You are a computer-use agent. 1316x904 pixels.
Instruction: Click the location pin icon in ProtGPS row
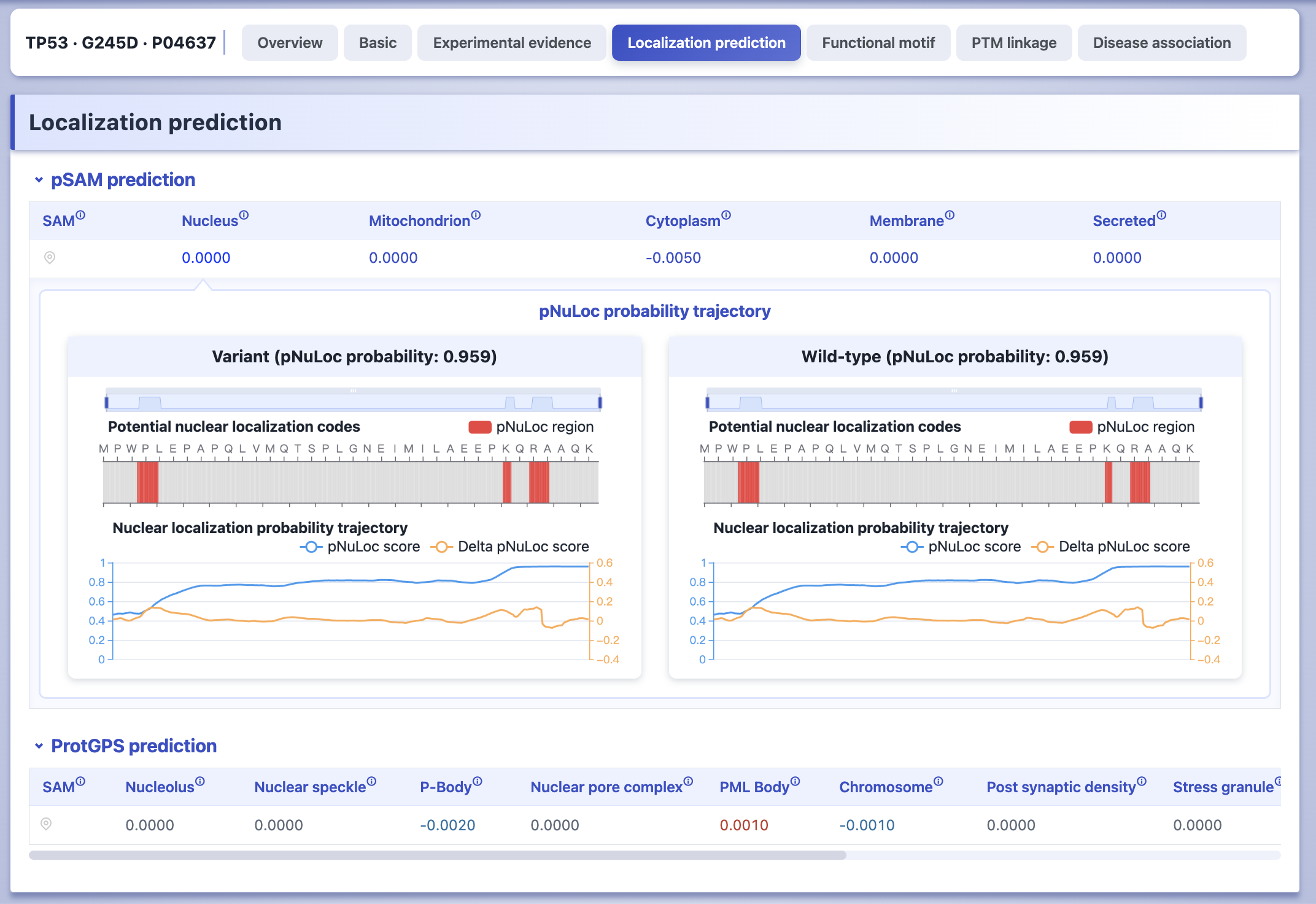pyautogui.click(x=46, y=824)
